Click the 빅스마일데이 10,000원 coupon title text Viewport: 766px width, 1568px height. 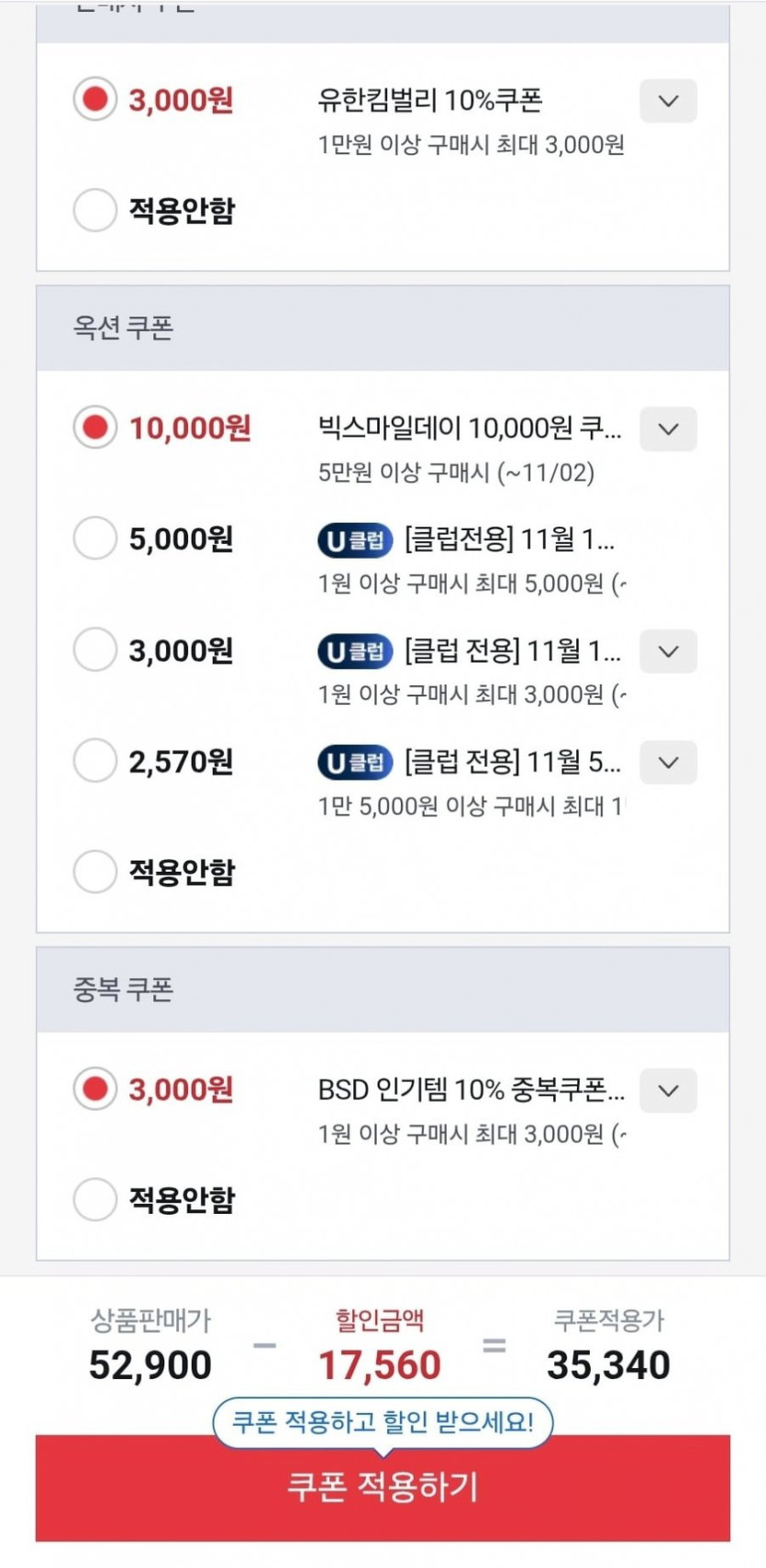(469, 428)
